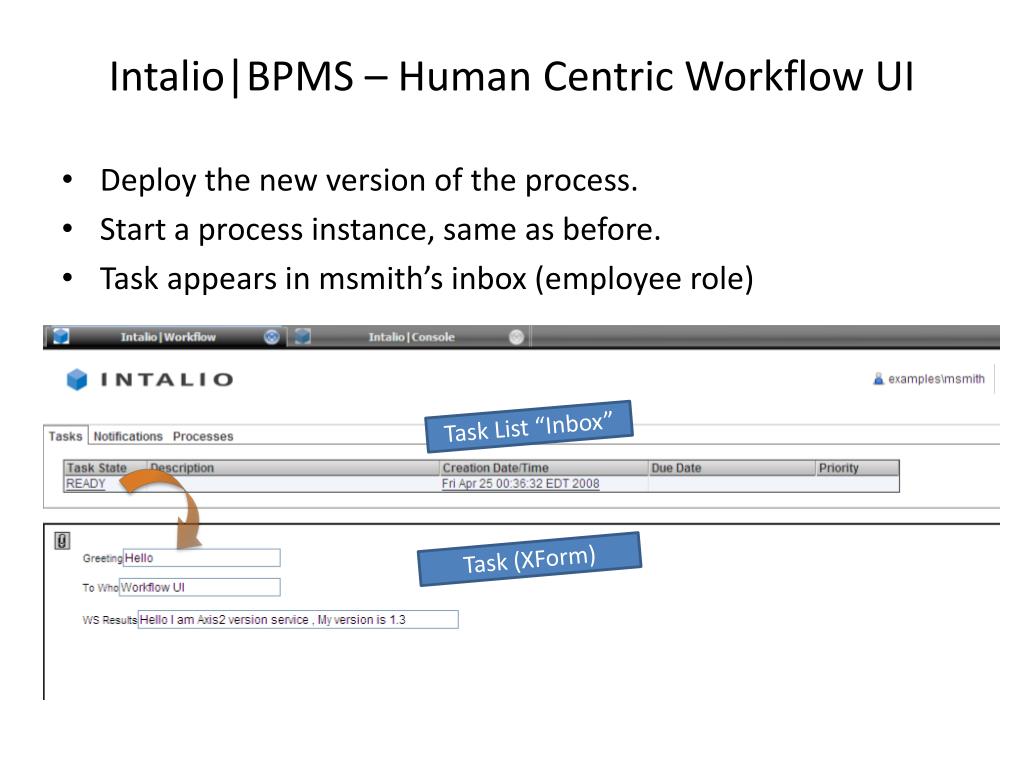Click the WS Results input field
1024x768 pixels.
pos(298,619)
